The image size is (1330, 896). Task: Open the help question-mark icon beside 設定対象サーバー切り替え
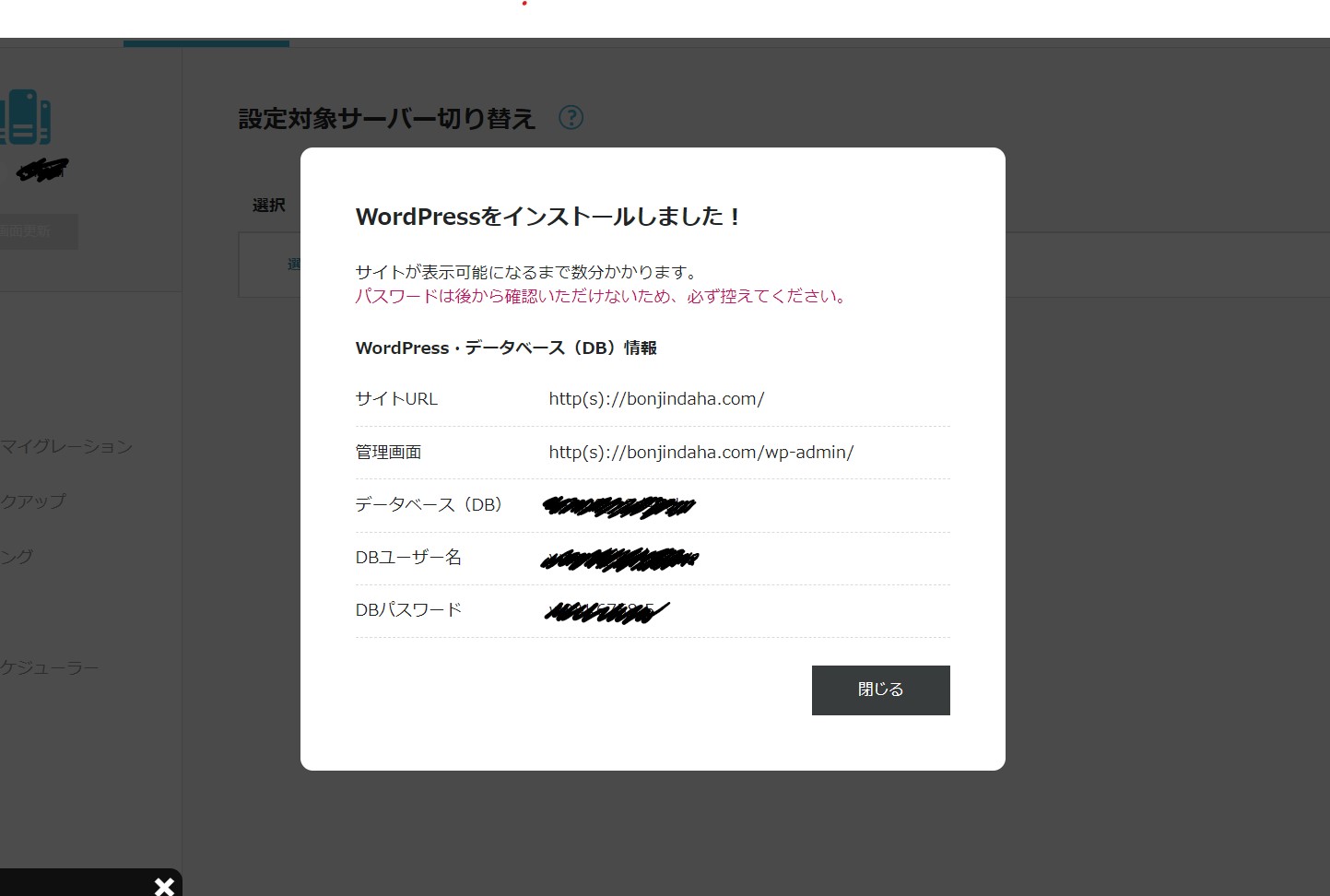coord(571,118)
